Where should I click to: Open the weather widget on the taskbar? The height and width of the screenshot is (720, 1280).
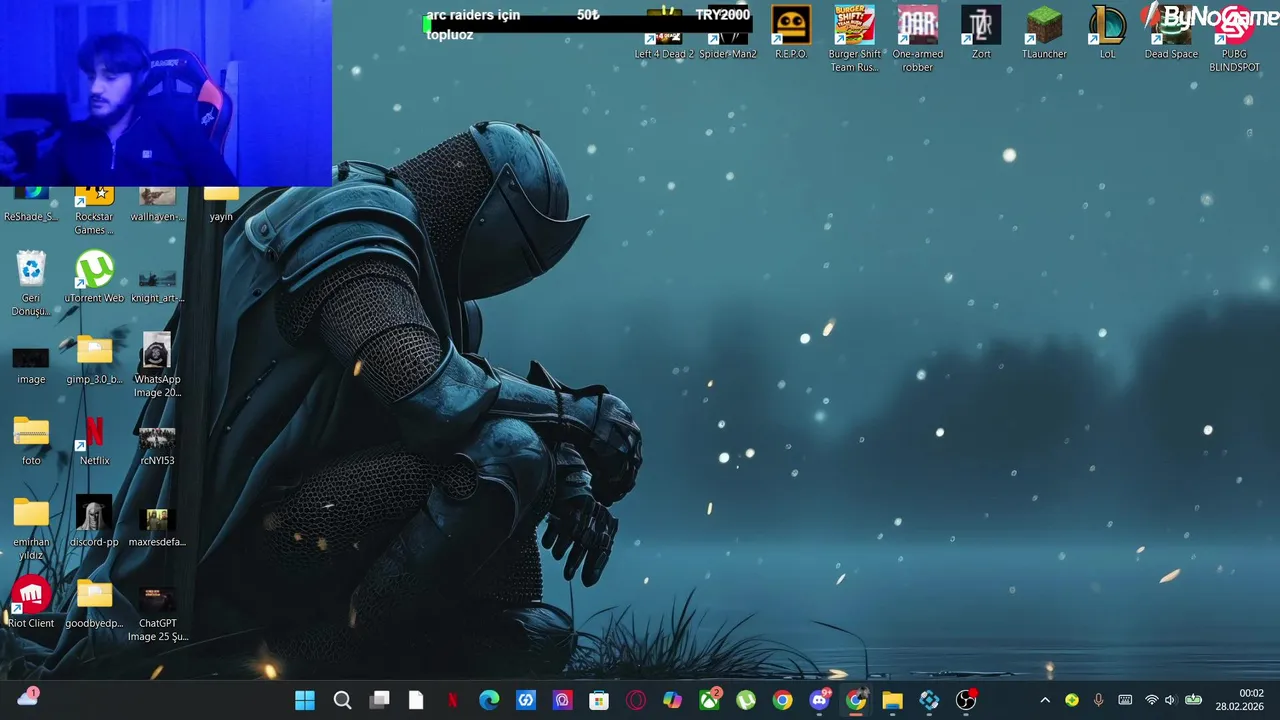(28, 698)
